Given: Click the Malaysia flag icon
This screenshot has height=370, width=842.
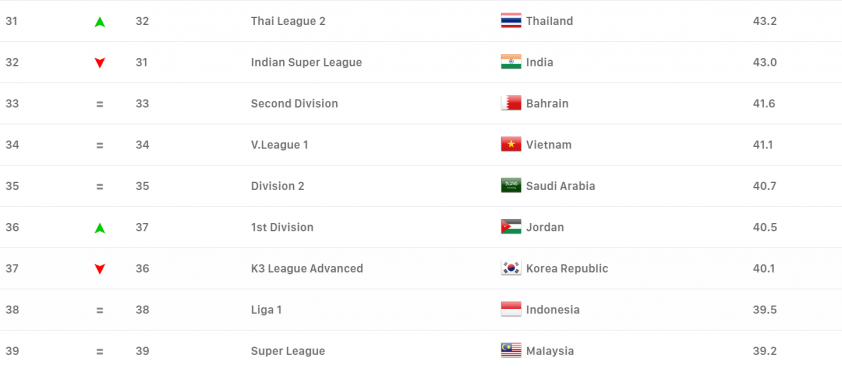Looking at the screenshot, I should coord(511,351).
